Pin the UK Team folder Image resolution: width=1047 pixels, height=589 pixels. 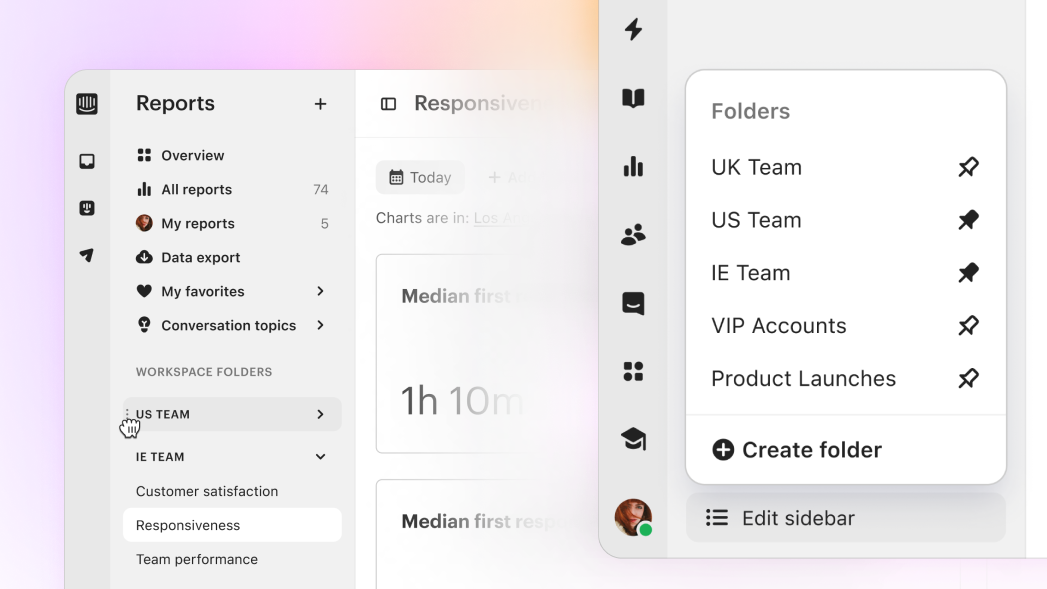968,167
